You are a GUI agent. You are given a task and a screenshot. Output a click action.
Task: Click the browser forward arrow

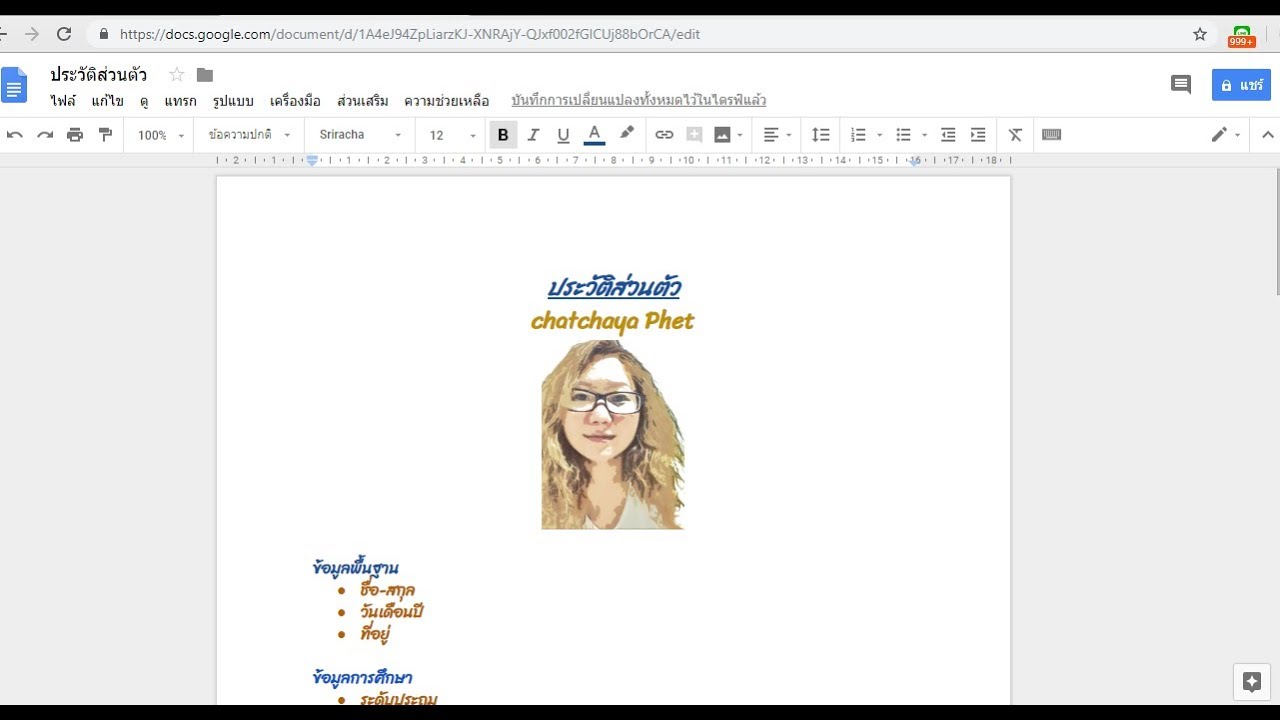tap(32, 34)
